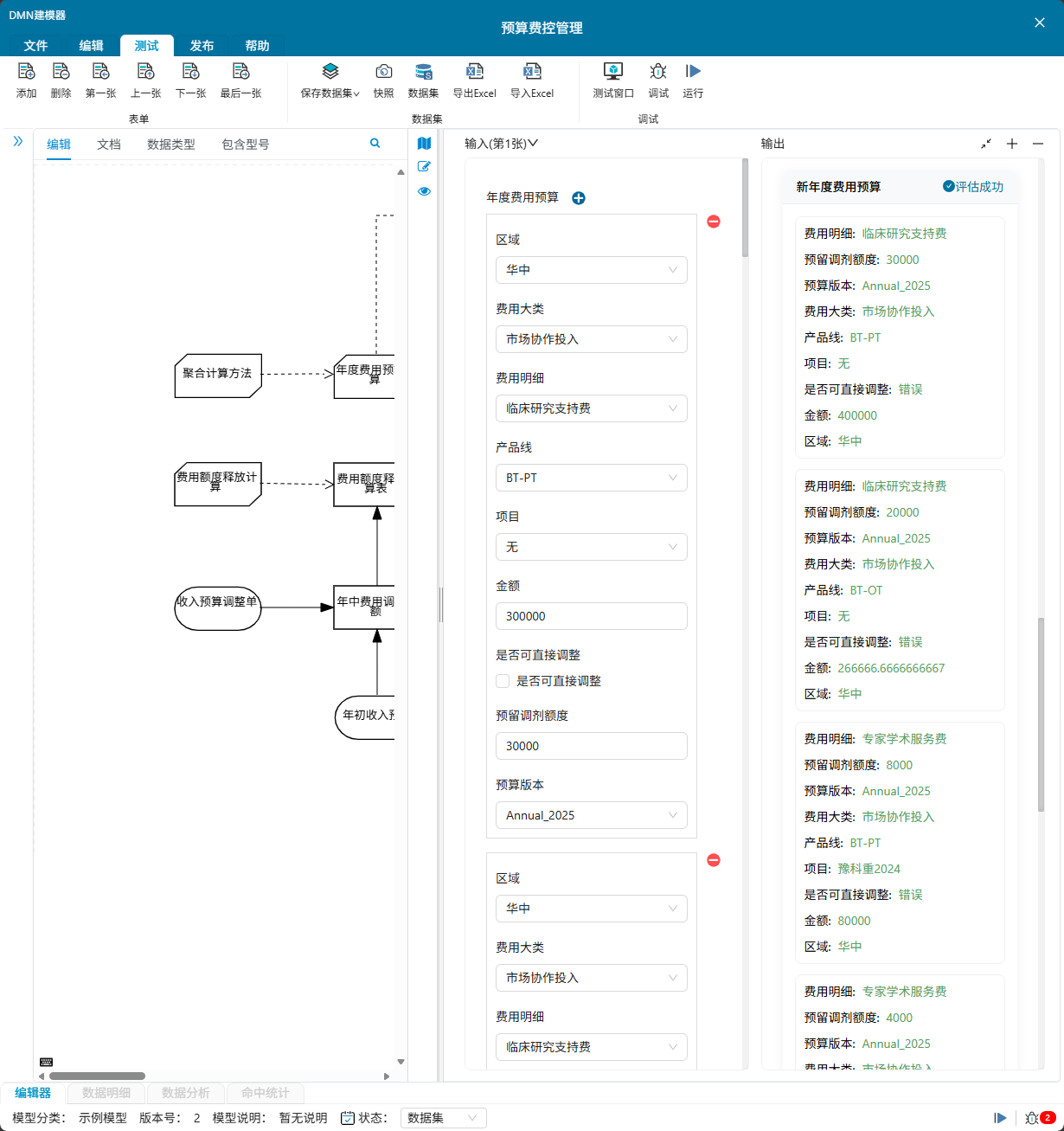This screenshot has height=1131, width=1064.
Task: Click the search magnifier in editor panel
Action: pos(375,144)
